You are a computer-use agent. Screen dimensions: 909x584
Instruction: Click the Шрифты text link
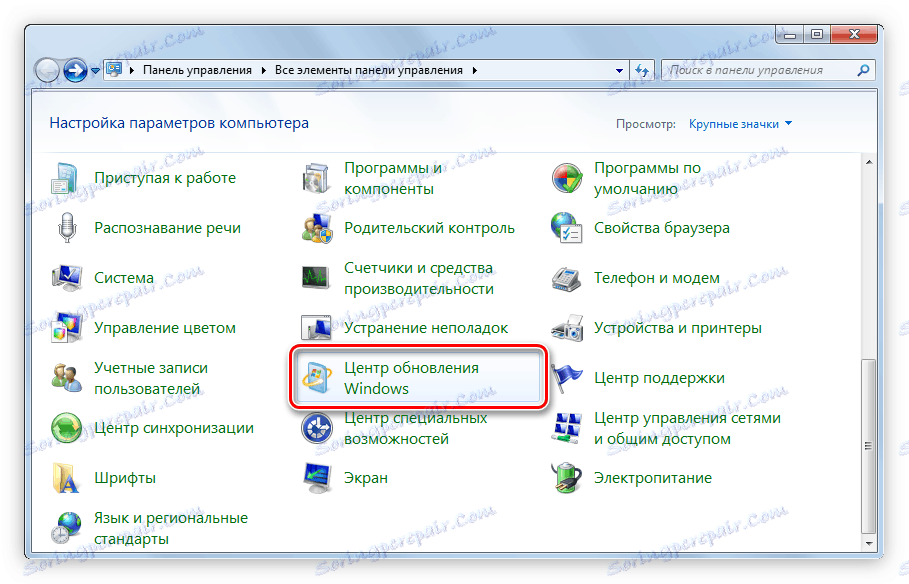coord(125,478)
